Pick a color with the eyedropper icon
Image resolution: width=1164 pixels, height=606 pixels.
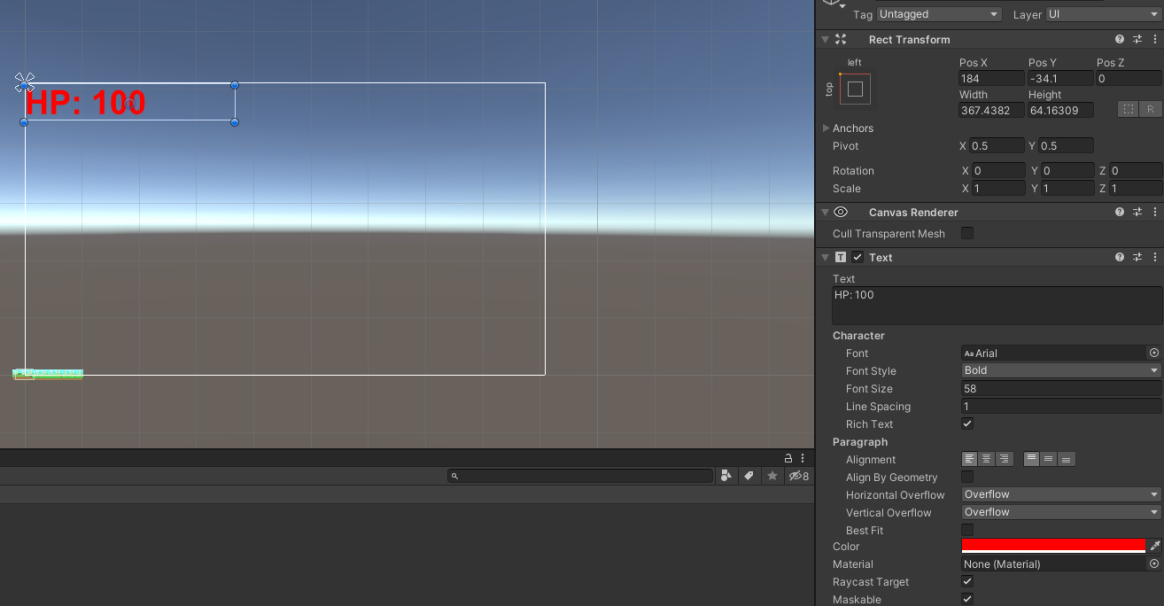(x=1155, y=546)
